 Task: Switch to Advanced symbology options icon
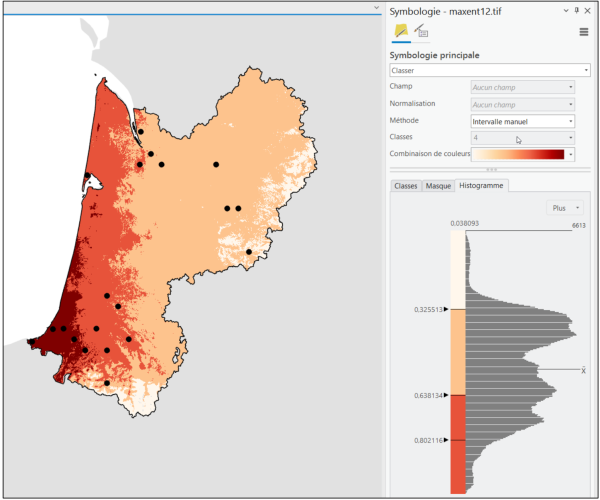click(x=422, y=32)
